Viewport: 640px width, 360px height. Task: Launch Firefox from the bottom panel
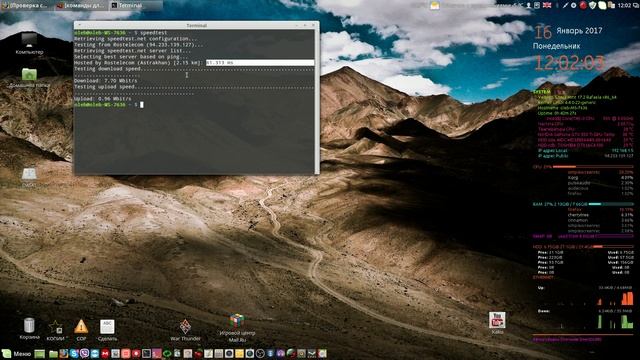64,353
